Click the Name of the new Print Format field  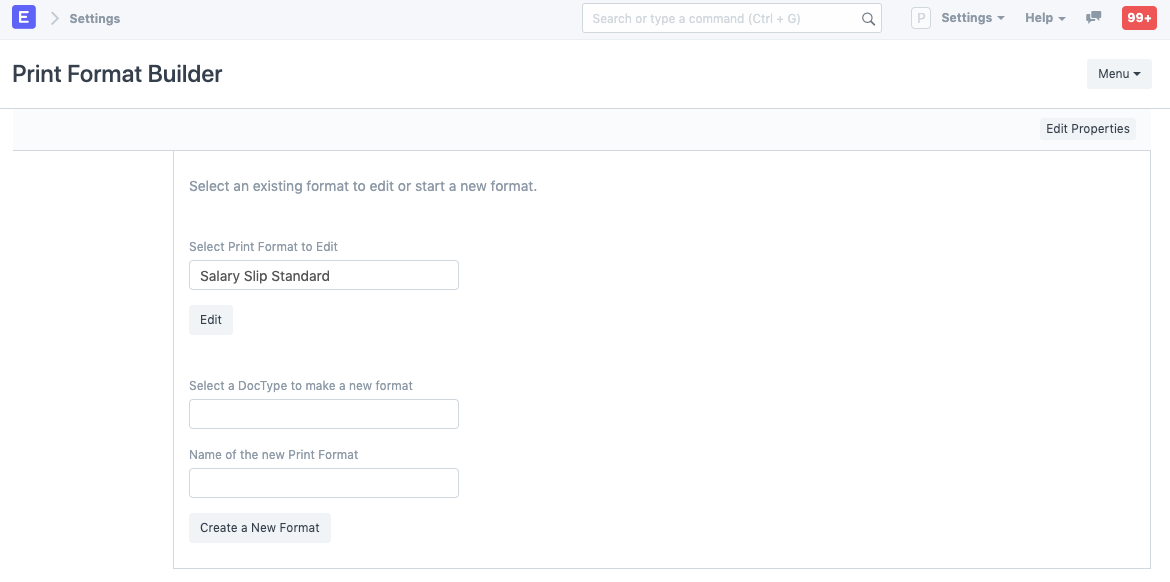pyautogui.click(x=323, y=482)
